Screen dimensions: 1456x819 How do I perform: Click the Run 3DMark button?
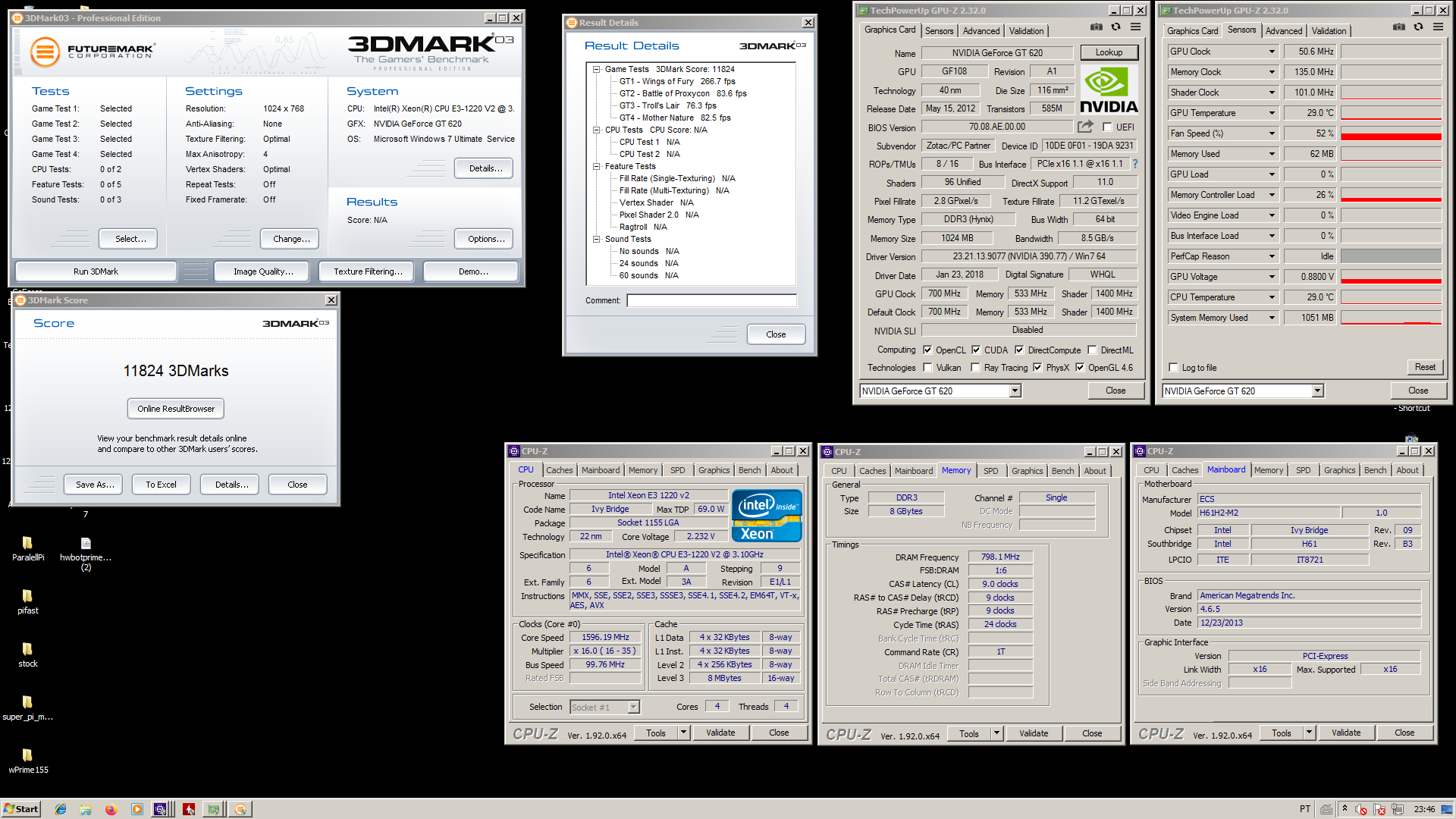(96, 271)
